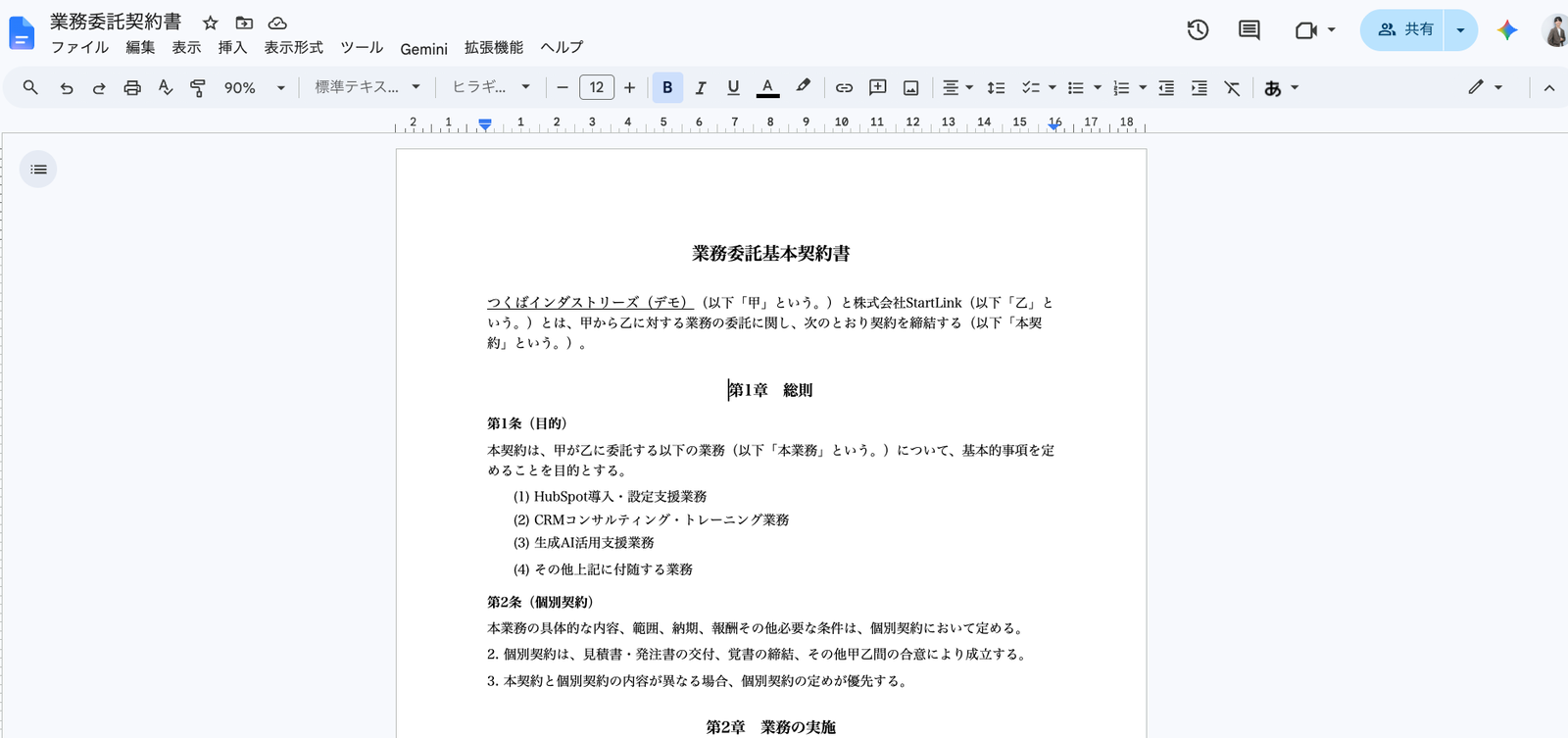Image resolution: width=1568 pixels, height=738 pixels.
Task: Click the document title 業務委託契約書
Action: click(116, 22)
